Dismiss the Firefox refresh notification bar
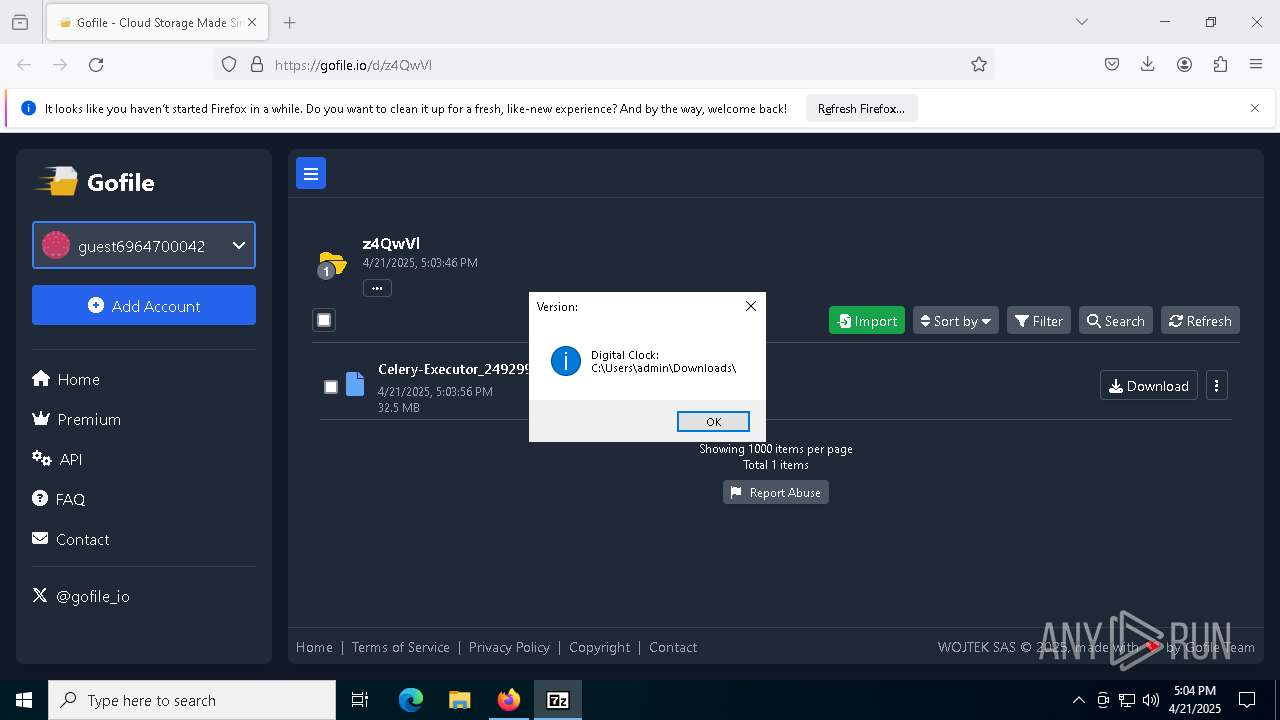This screenshot has width=1280, height=720. (1255, 108)
